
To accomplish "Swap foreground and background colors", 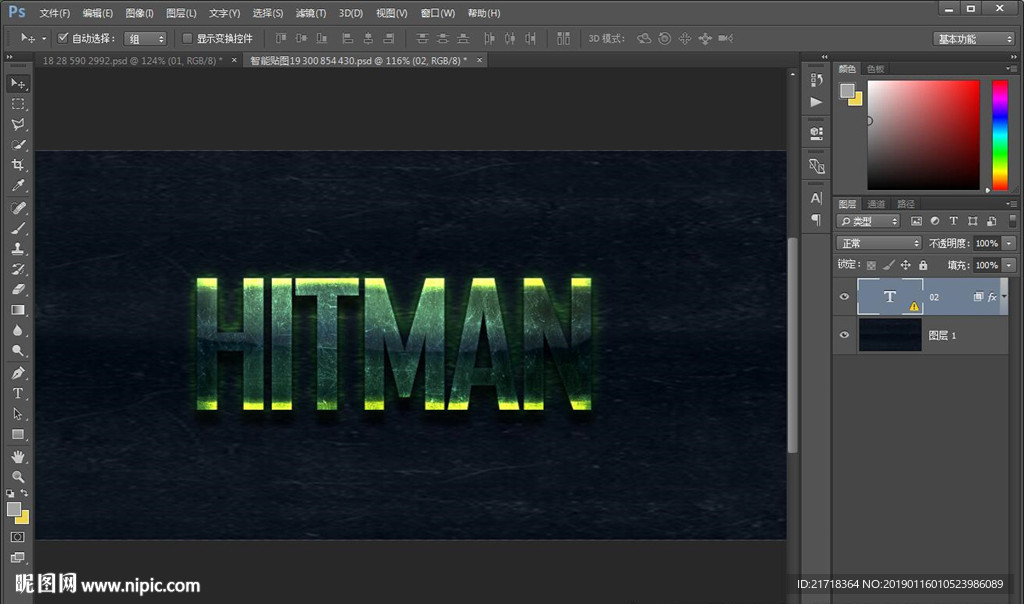I will pos(24,493).
